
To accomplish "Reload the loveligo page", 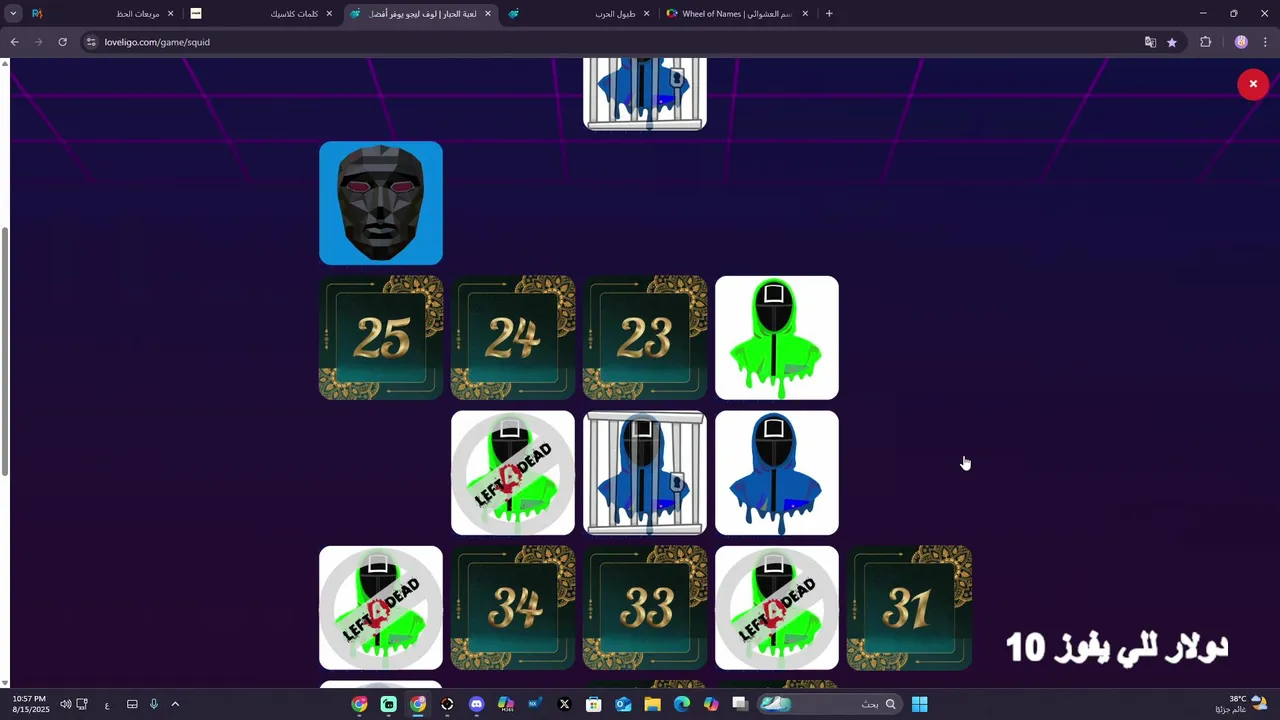I will (x=62, y=42).
